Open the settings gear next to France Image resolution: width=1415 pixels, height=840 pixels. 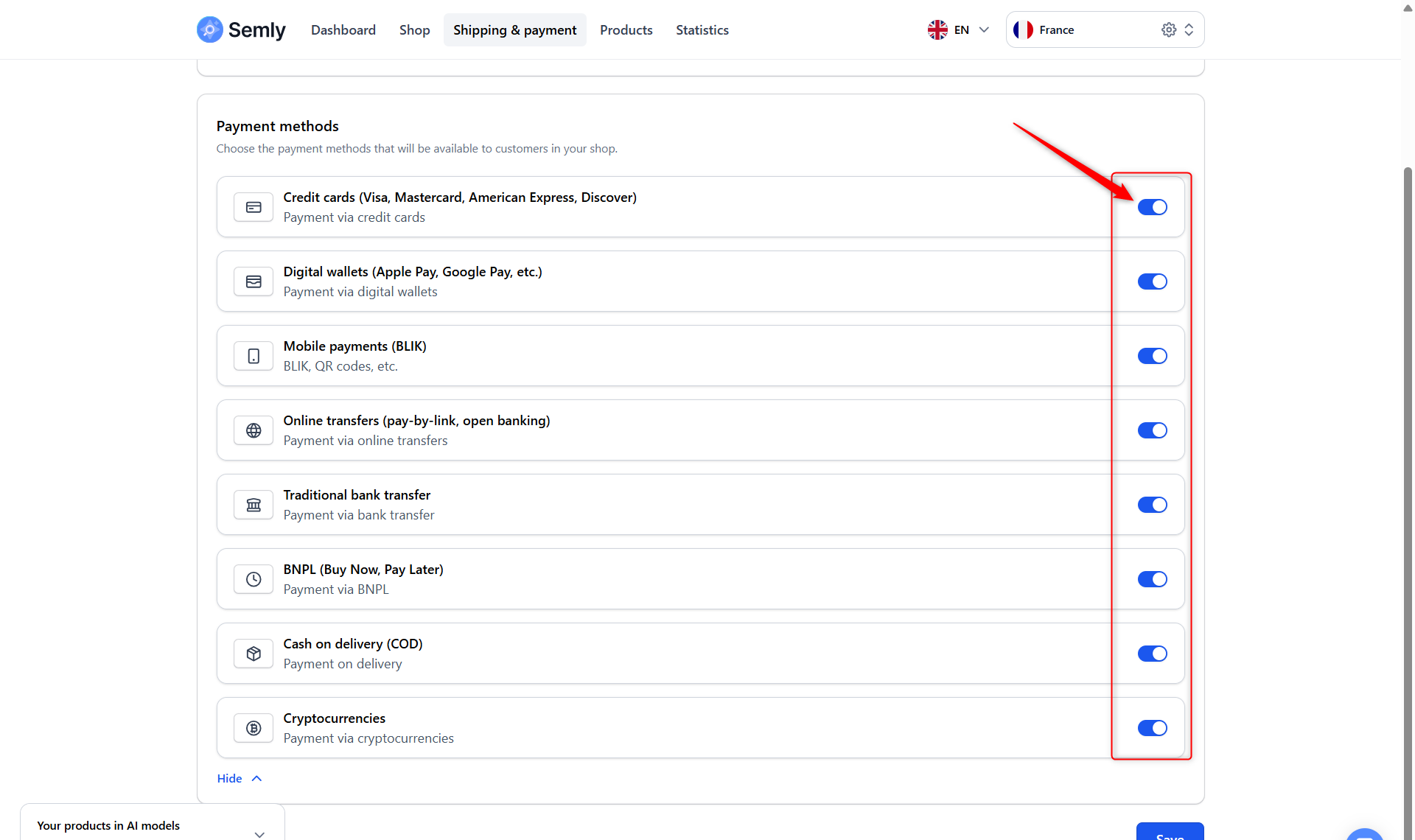coord(1169,29)
